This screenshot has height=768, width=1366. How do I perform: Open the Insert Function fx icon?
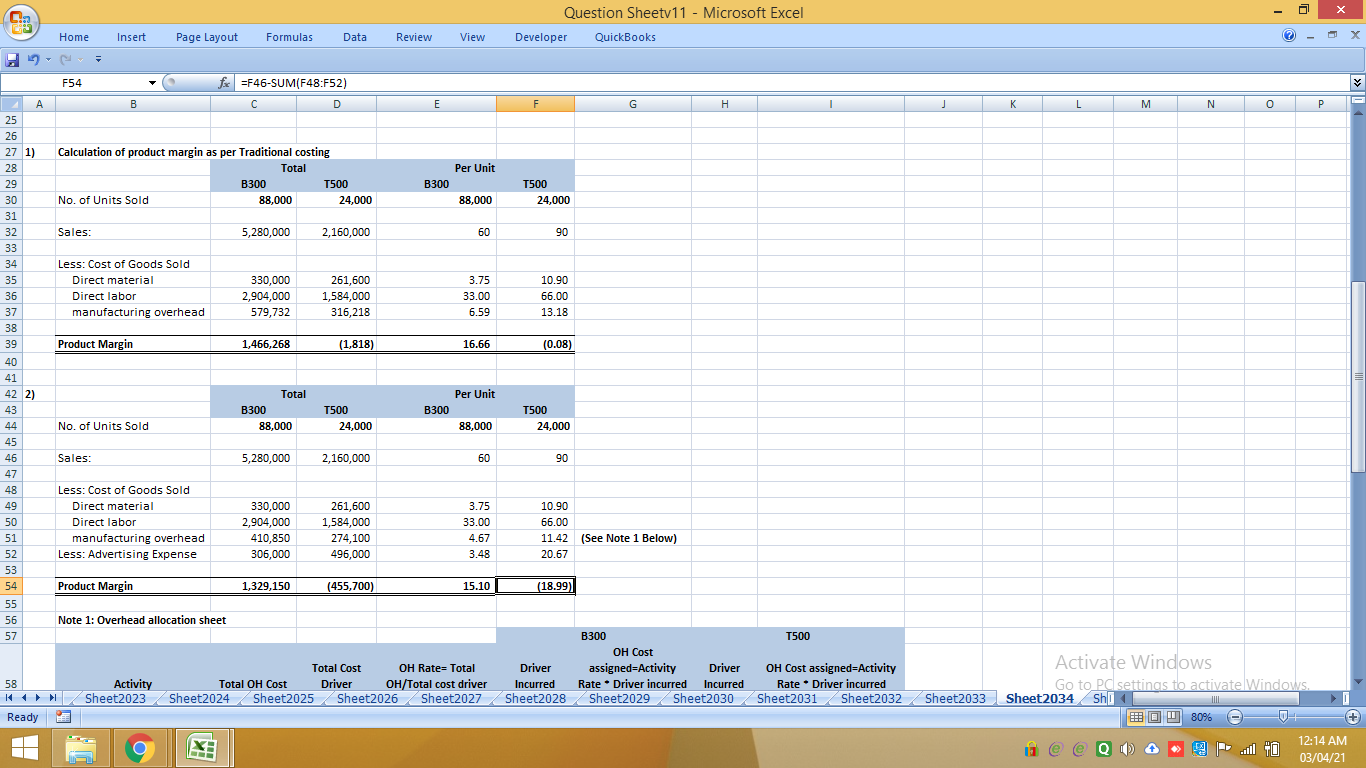223,83
